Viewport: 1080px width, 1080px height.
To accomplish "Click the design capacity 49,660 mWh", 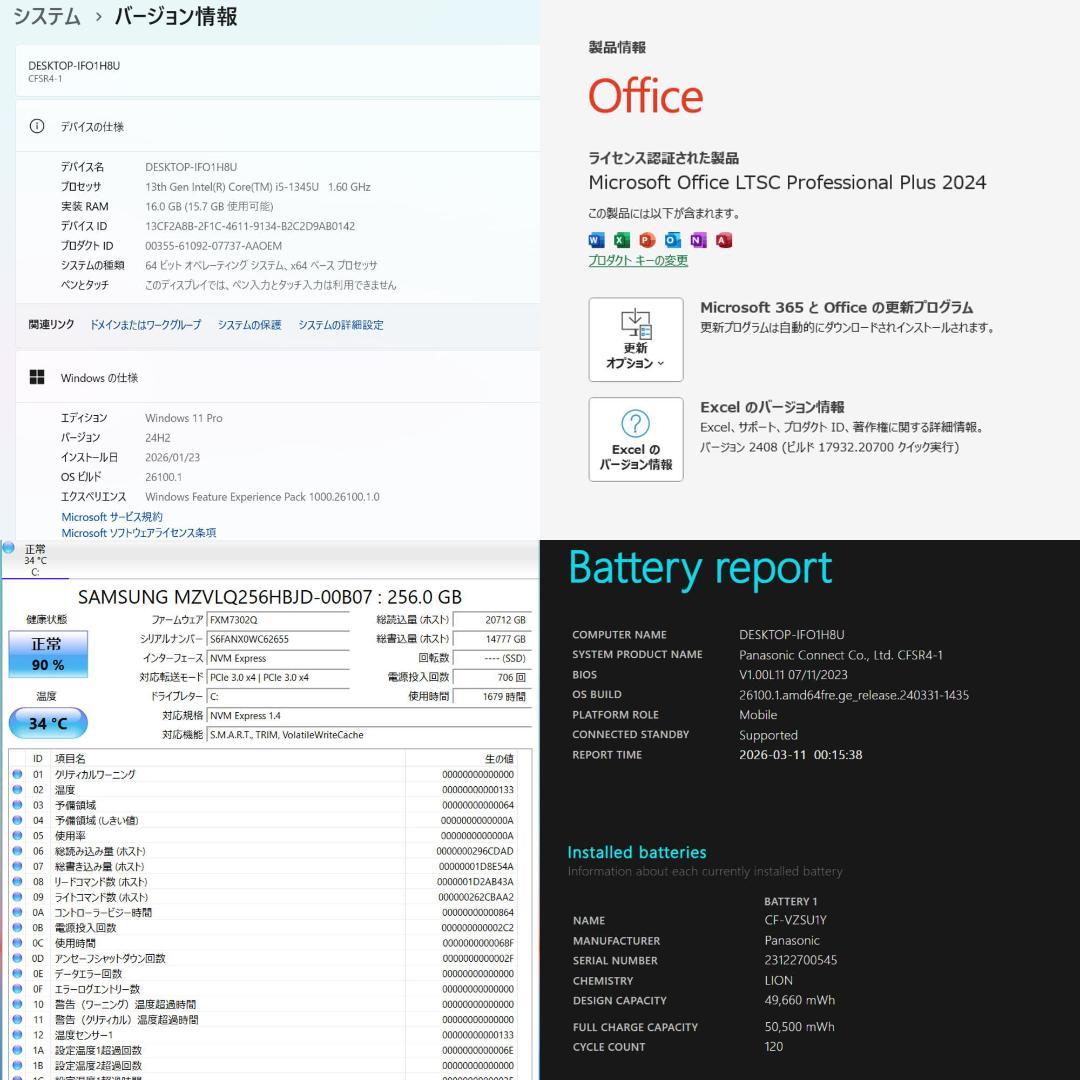I will (x=799, y=1000).
